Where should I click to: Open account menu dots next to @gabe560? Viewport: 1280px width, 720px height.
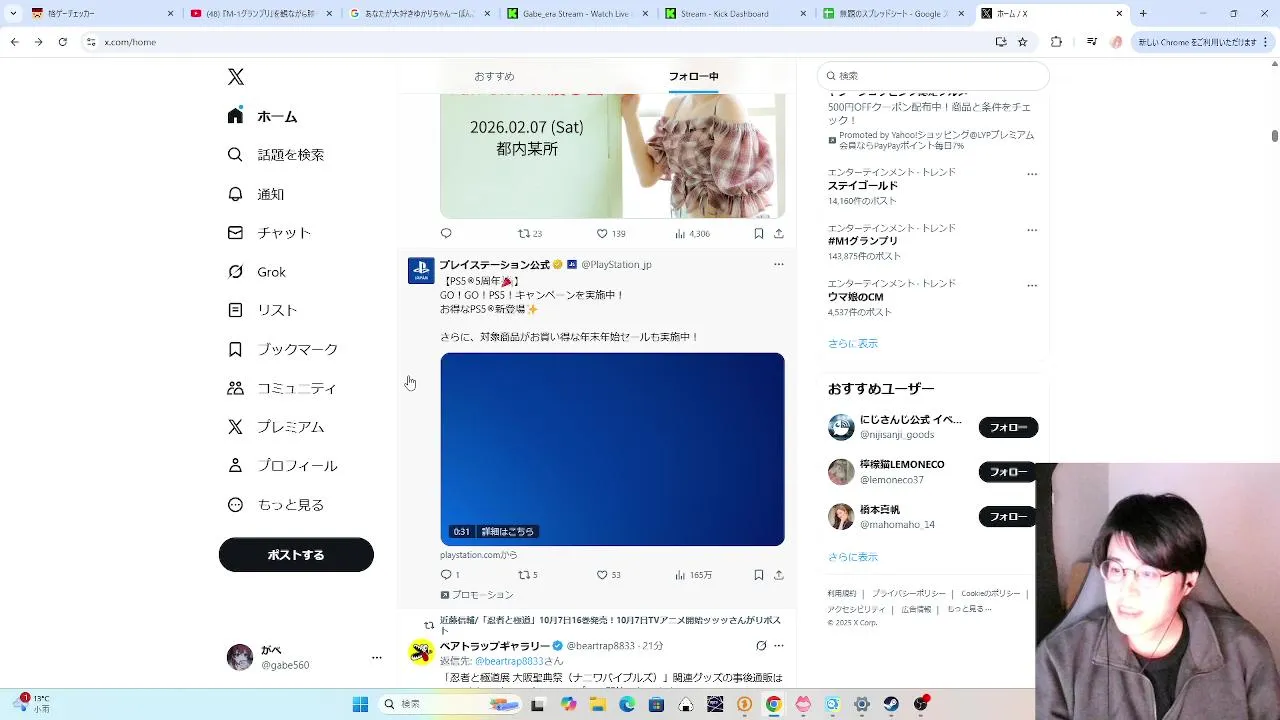pos(377,657)
